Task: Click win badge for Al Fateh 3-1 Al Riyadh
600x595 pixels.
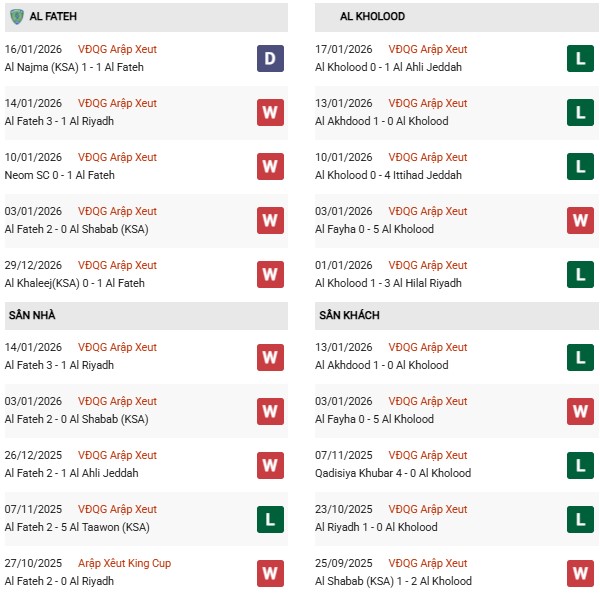Action: point(269,112)
